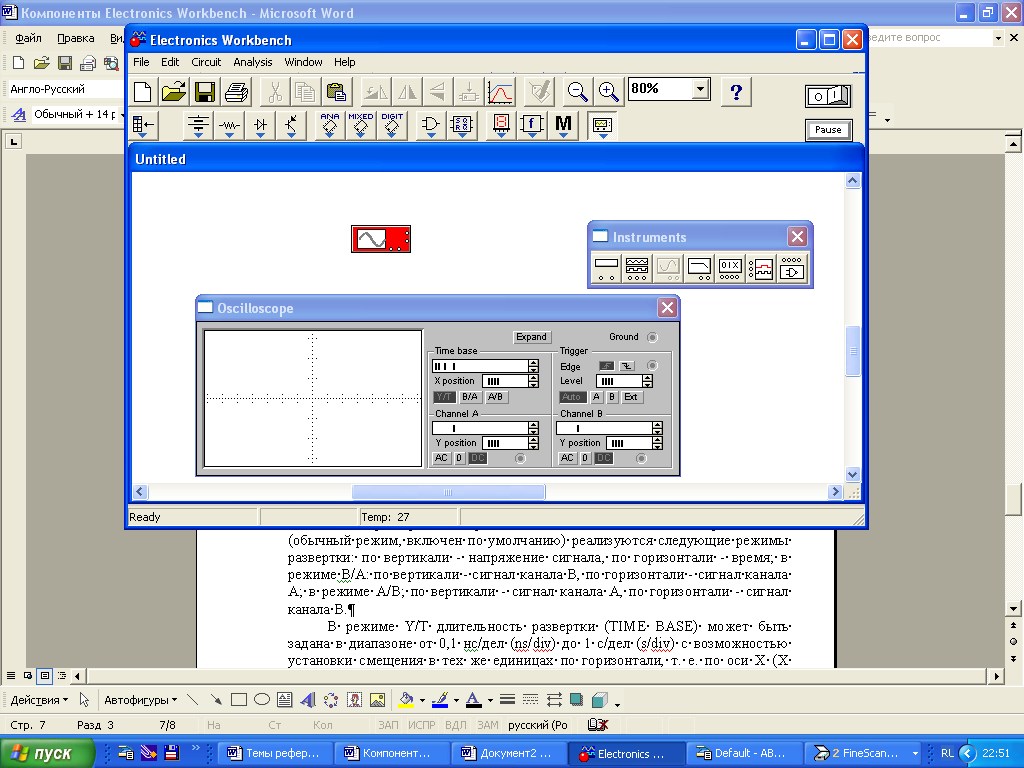
Task: Open the Analysis menu
Action: click(x=253, y=62)
